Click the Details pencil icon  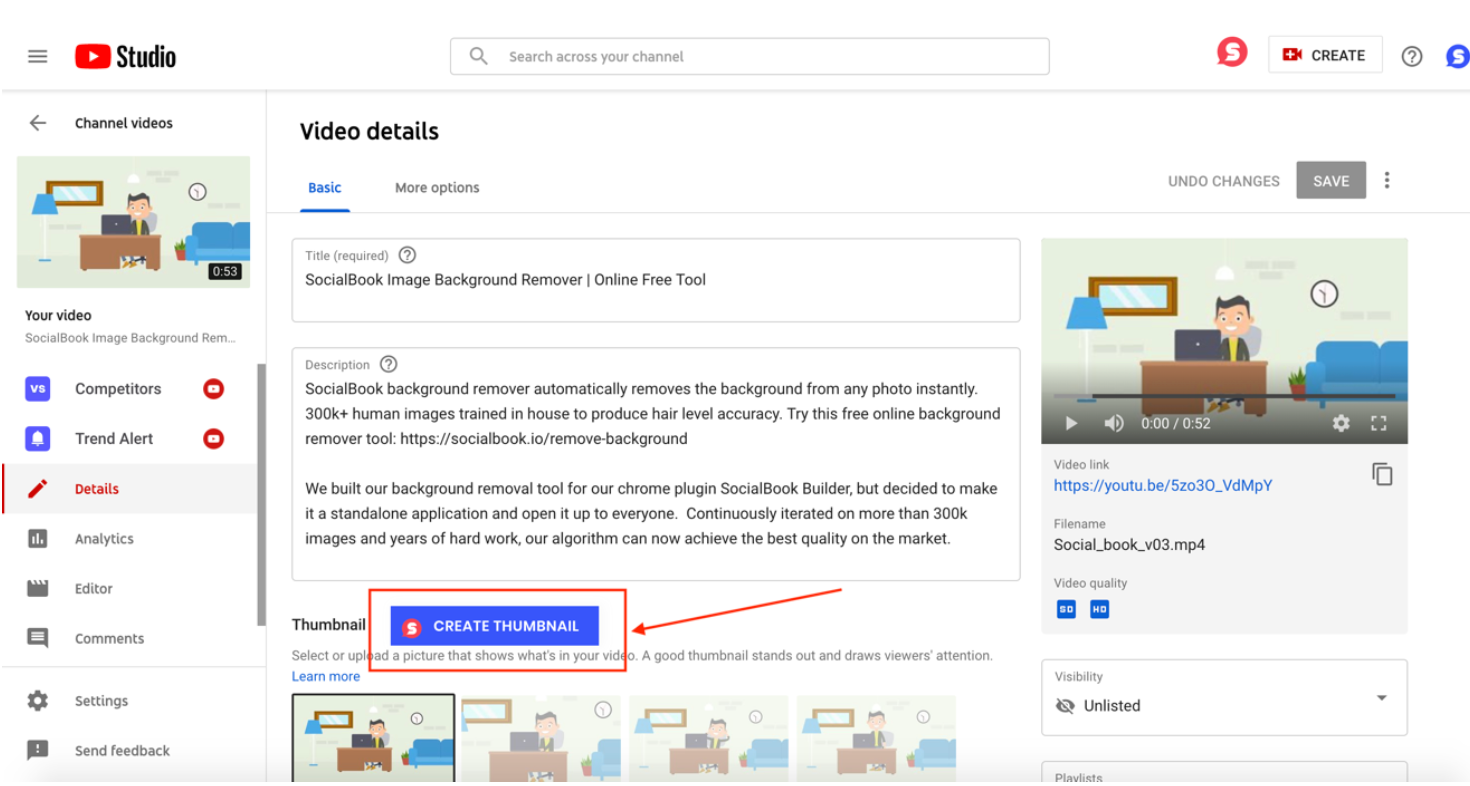[x=38, y=488]
